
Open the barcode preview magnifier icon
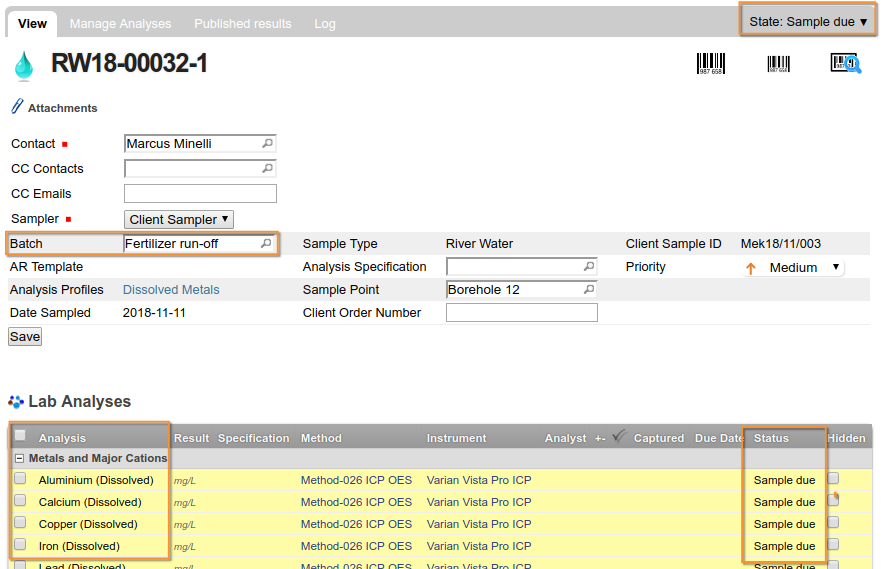click(x=845, y=64)
